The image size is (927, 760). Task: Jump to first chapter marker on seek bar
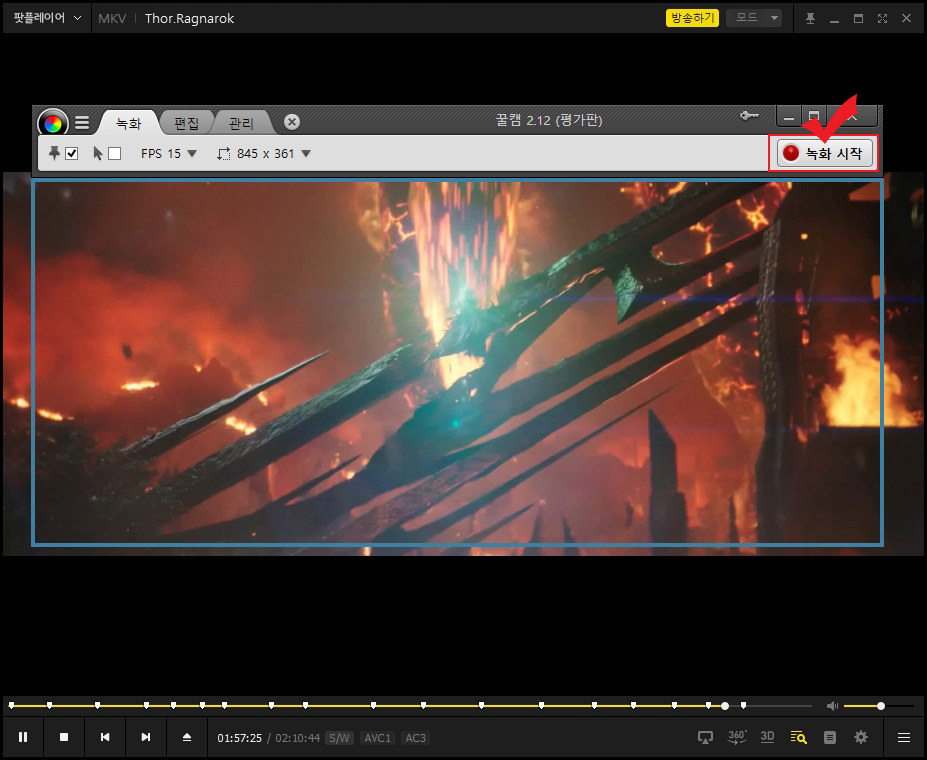pos(11,705)
